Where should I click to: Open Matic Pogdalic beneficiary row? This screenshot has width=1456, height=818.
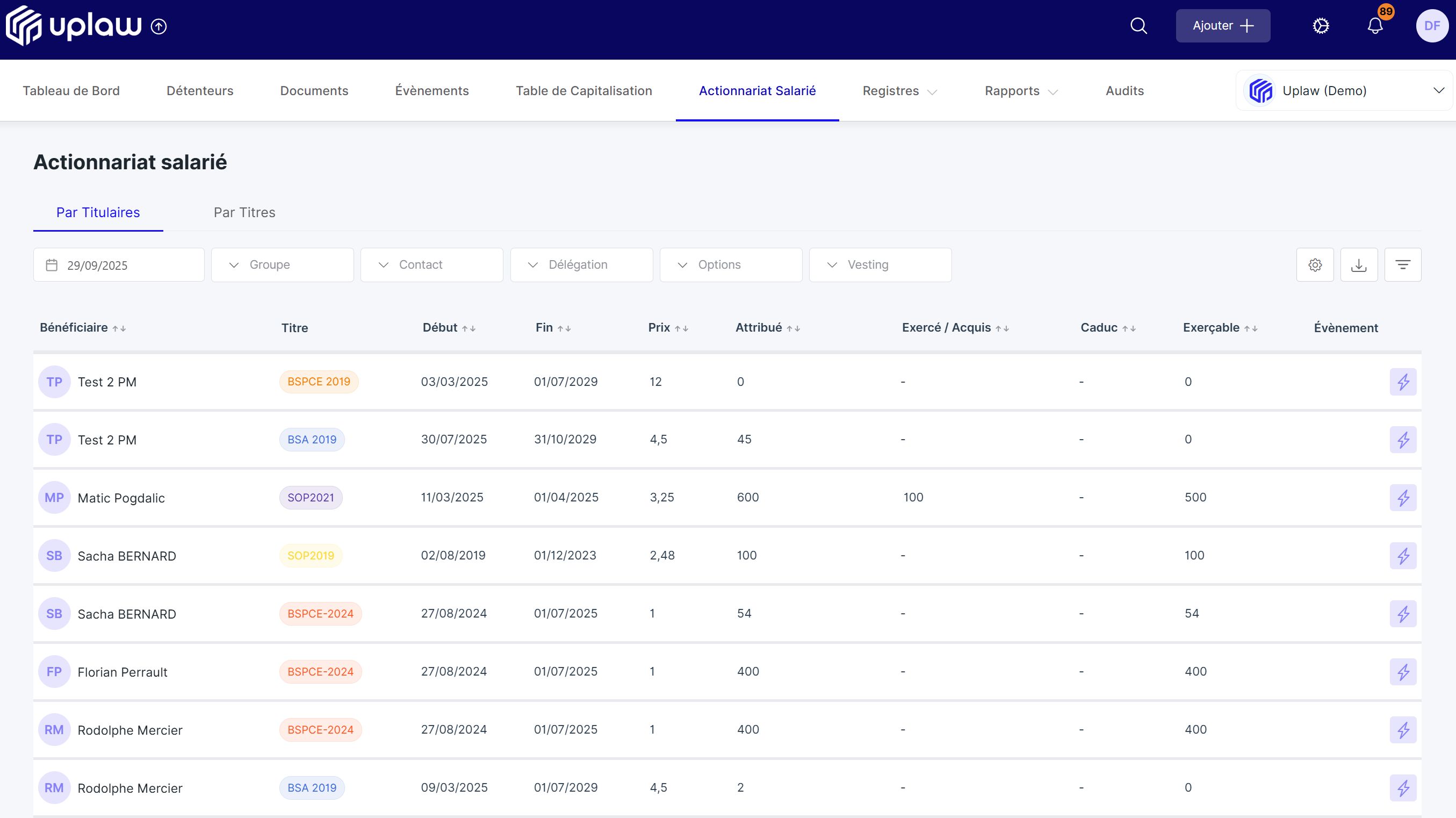pos(727,498)
